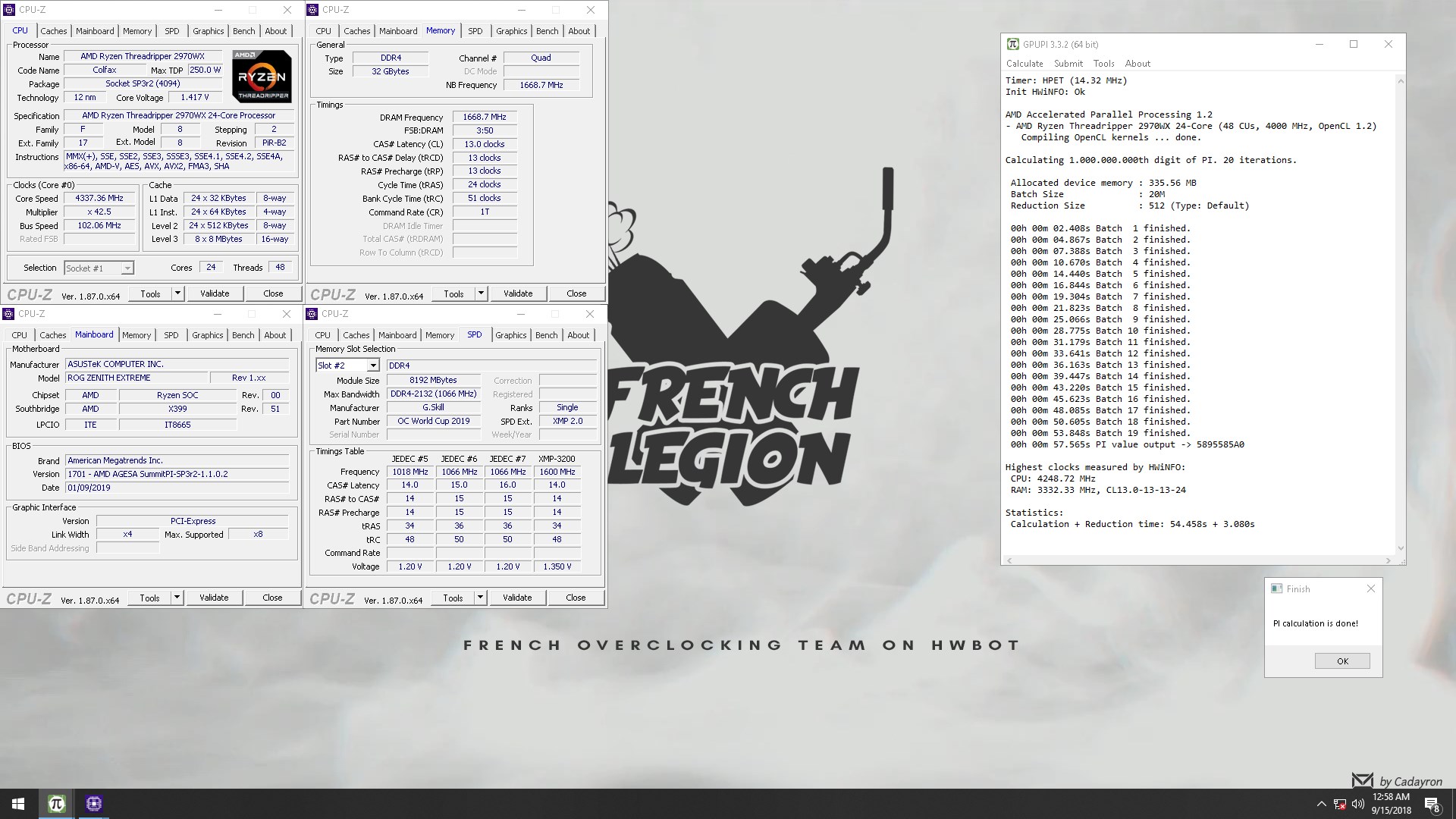Open SPD tab in Memory CPU-Z window
Screen dimensions: 1456x819
coord(475,31)
